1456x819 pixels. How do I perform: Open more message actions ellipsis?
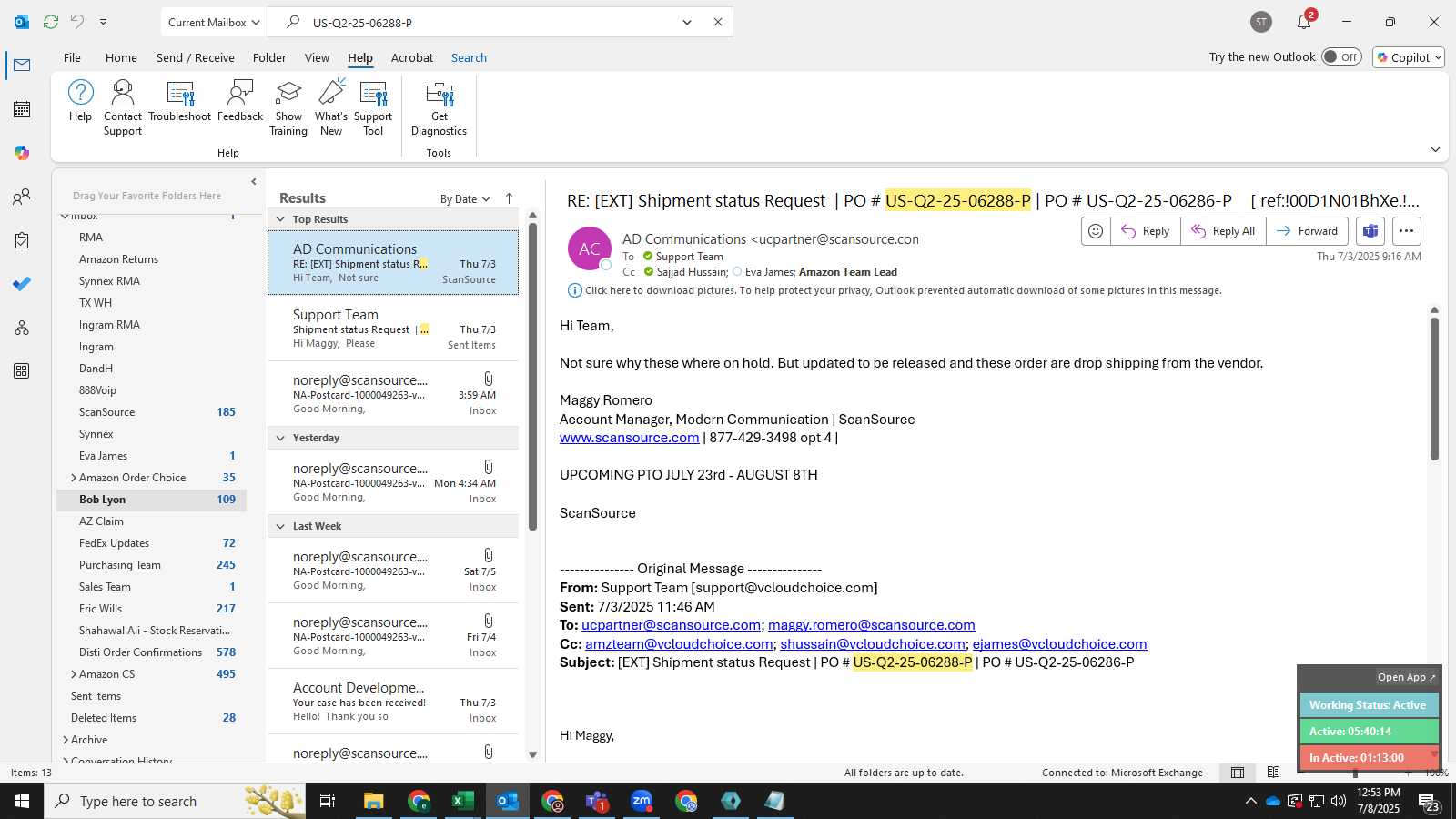click(x=1406, y=231)
